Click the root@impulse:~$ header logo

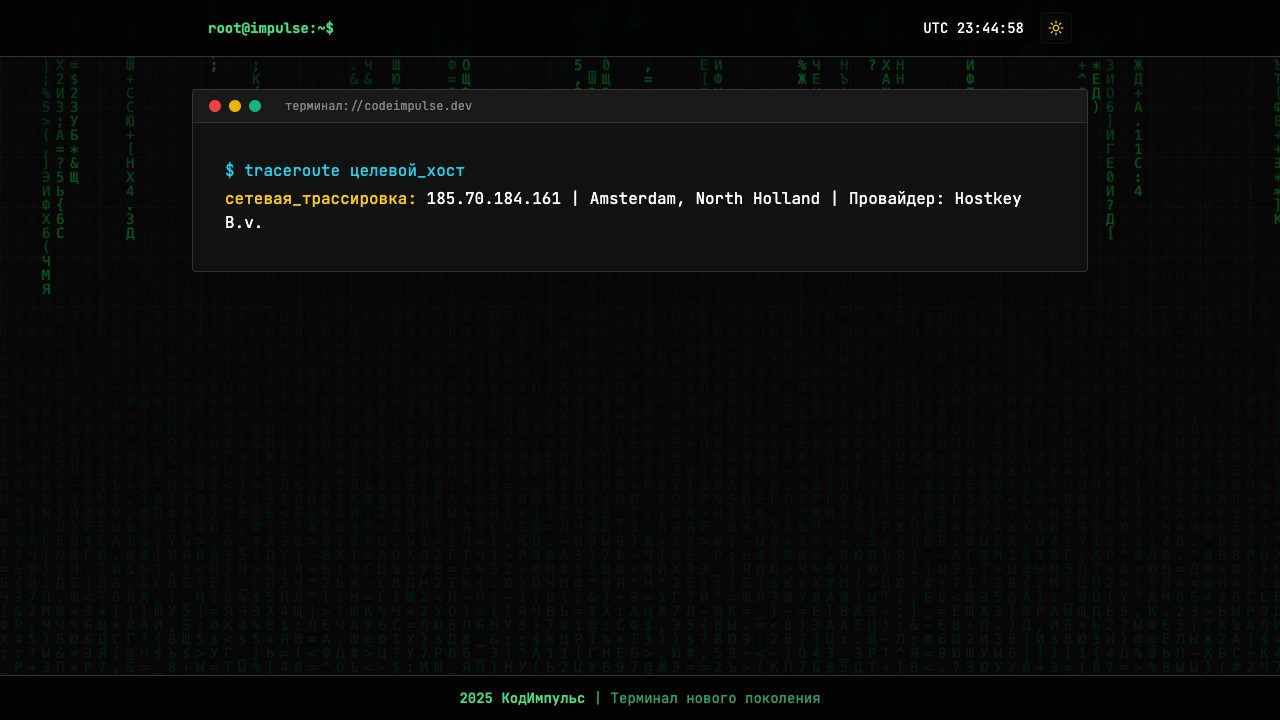270,28
